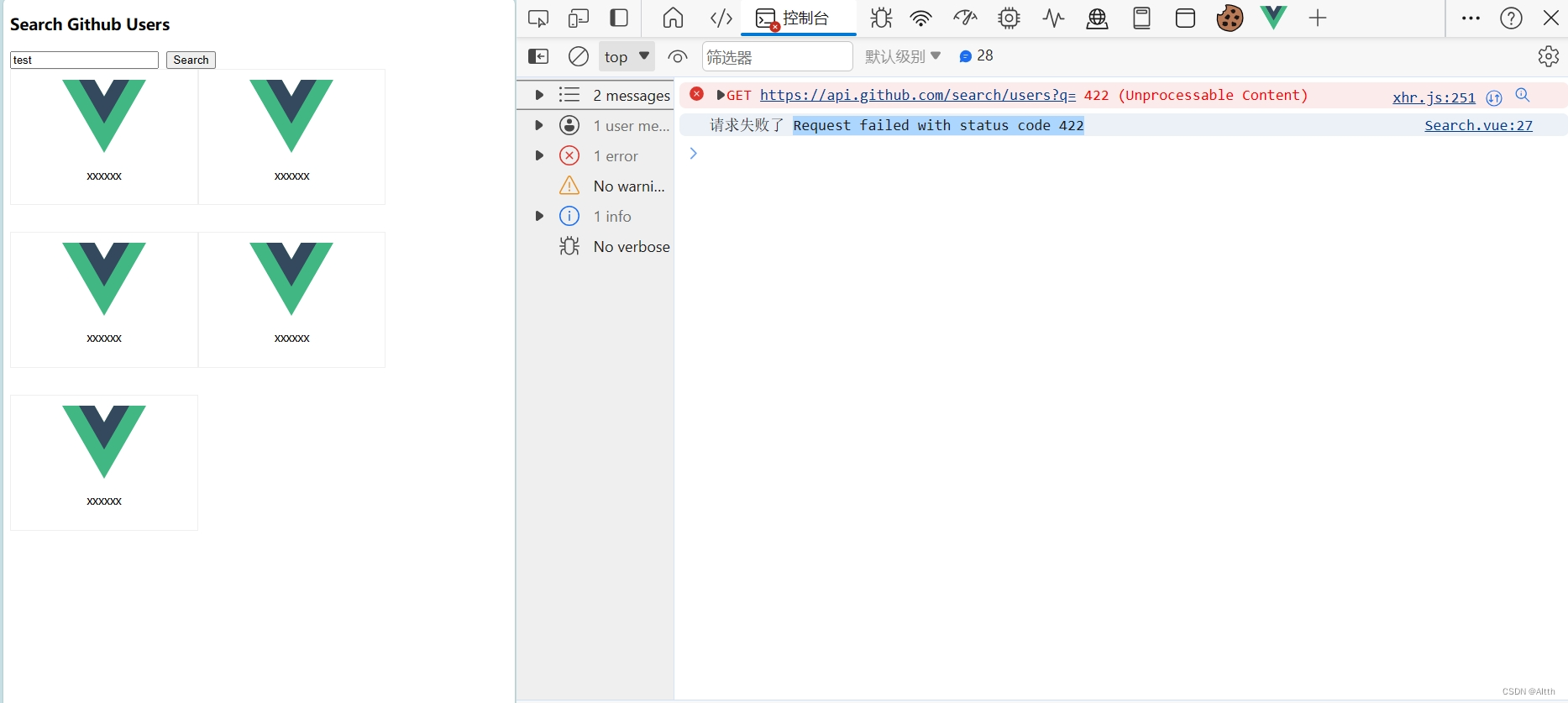Open the top context dropdown
The width and height of the screenshot is (1568, 703).
pos(627,56)
